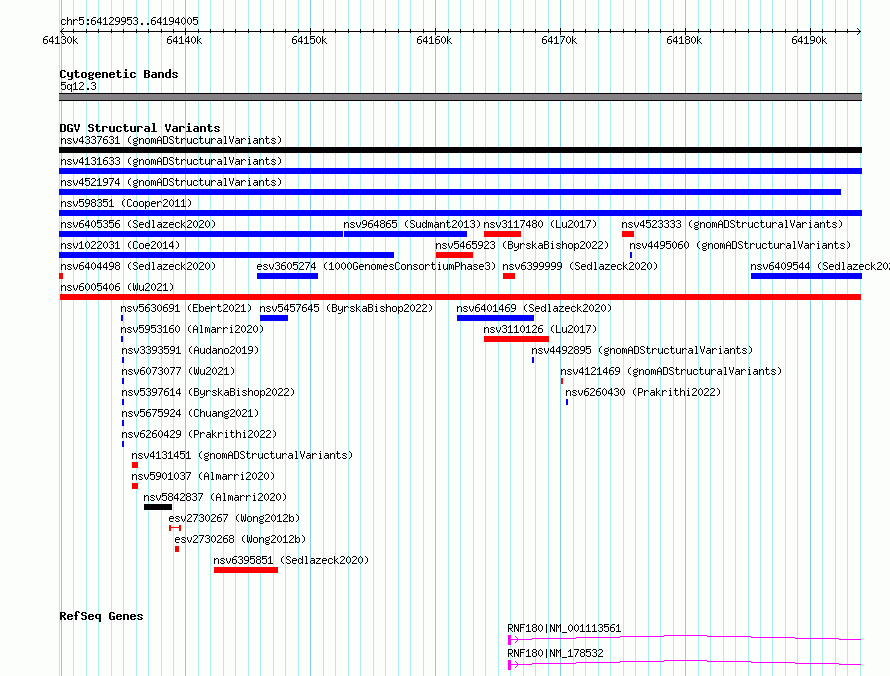Click the Cytogenetic Bands track heading
The width and height of the screenshot is (890, 676).
pos(119,74)
